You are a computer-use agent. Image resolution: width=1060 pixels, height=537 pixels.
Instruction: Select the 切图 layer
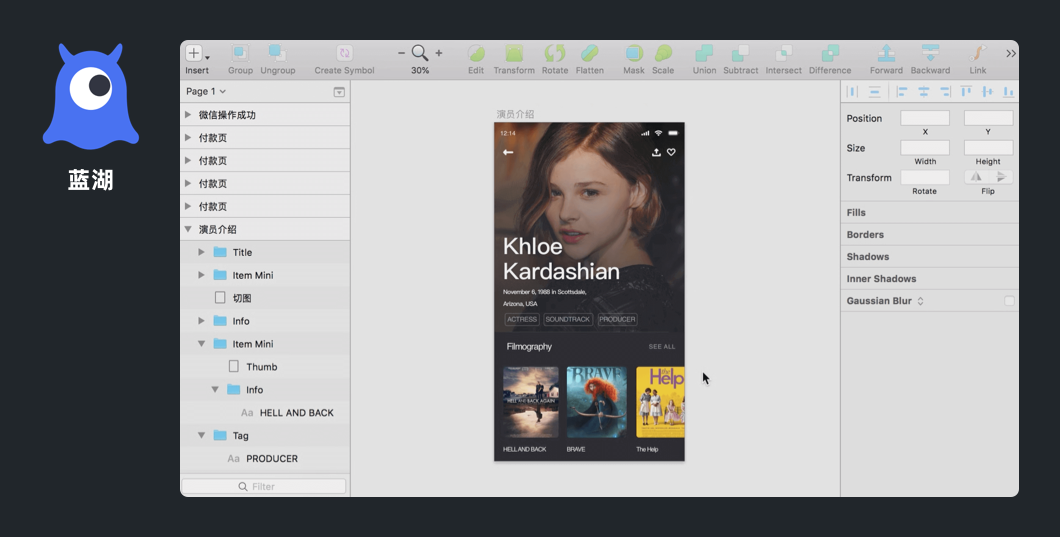pos(265,298)
